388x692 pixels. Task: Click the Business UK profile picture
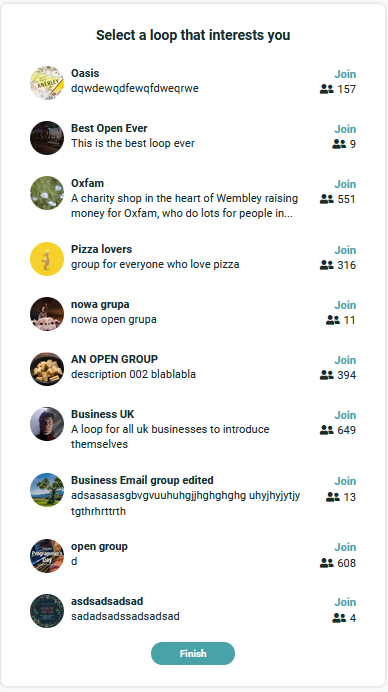click(x=47, y=424)
